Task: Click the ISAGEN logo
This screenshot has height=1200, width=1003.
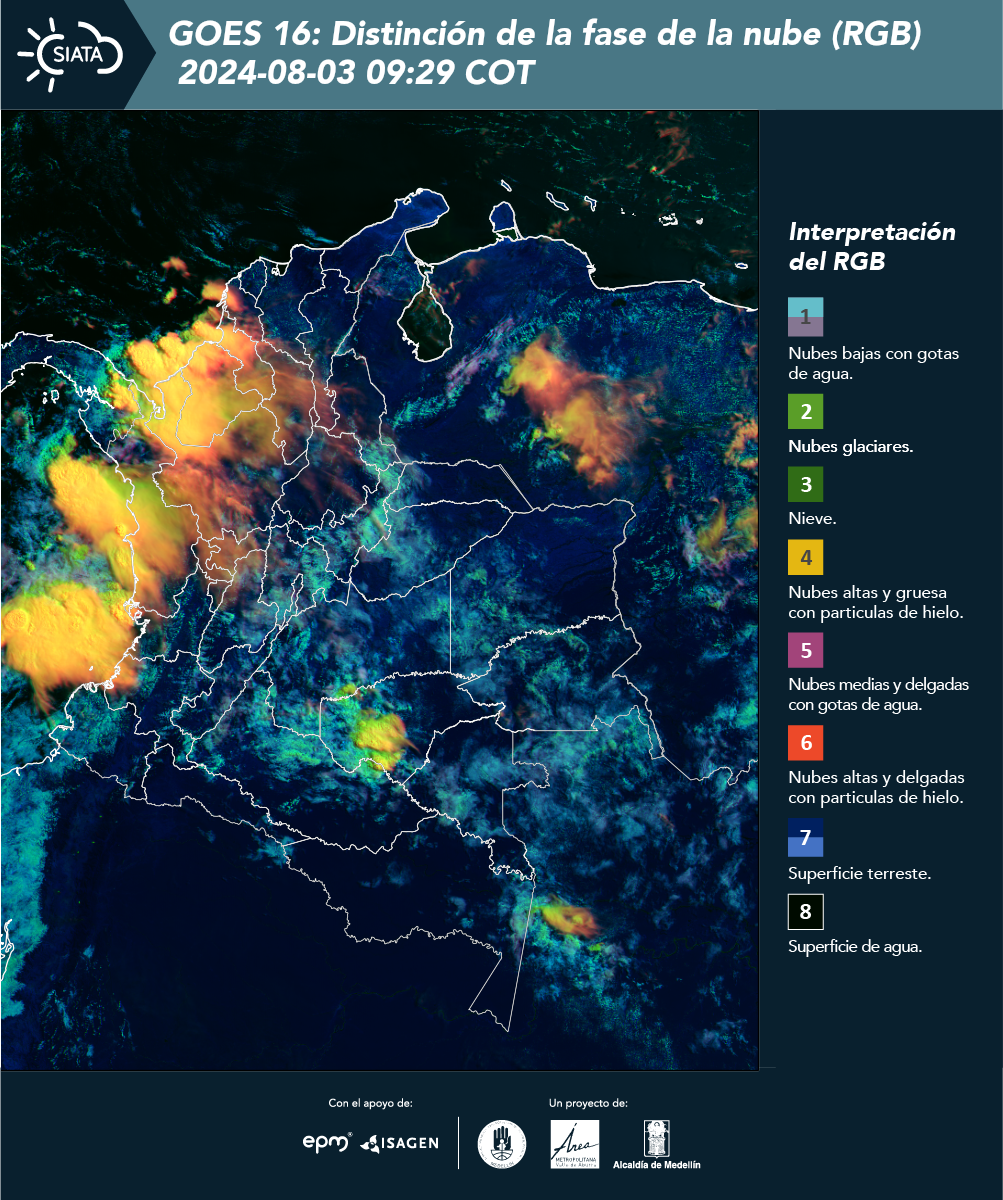Action: point(399,1142)
